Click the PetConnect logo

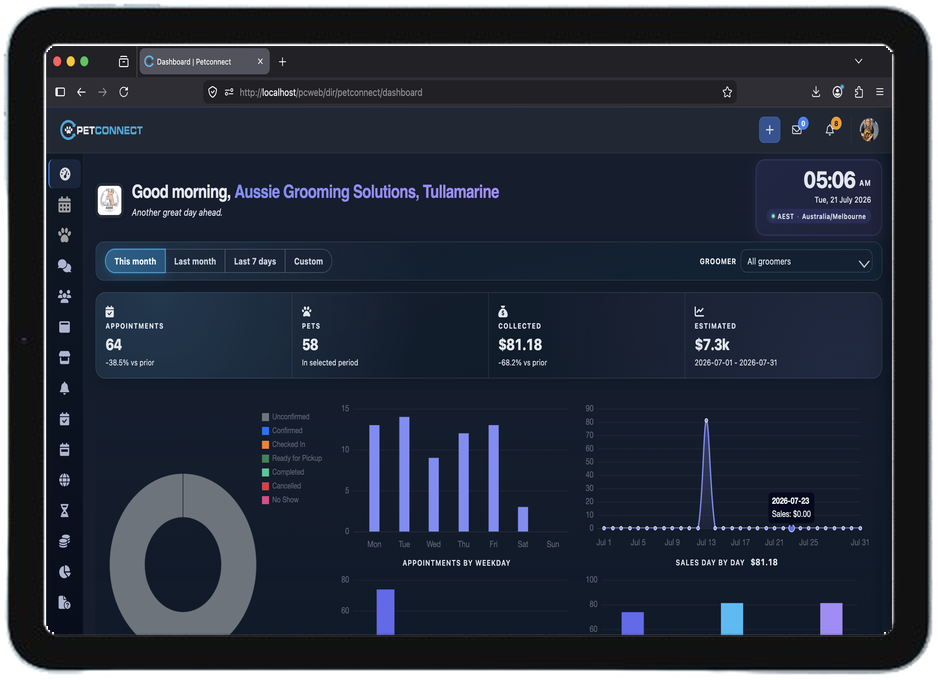click(102, 130)
